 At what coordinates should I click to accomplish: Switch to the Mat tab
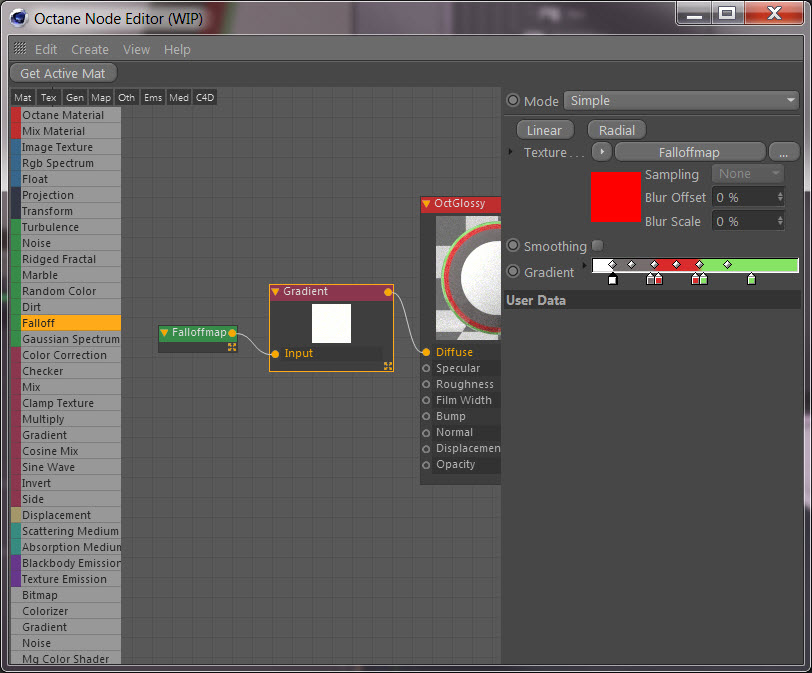23,97
